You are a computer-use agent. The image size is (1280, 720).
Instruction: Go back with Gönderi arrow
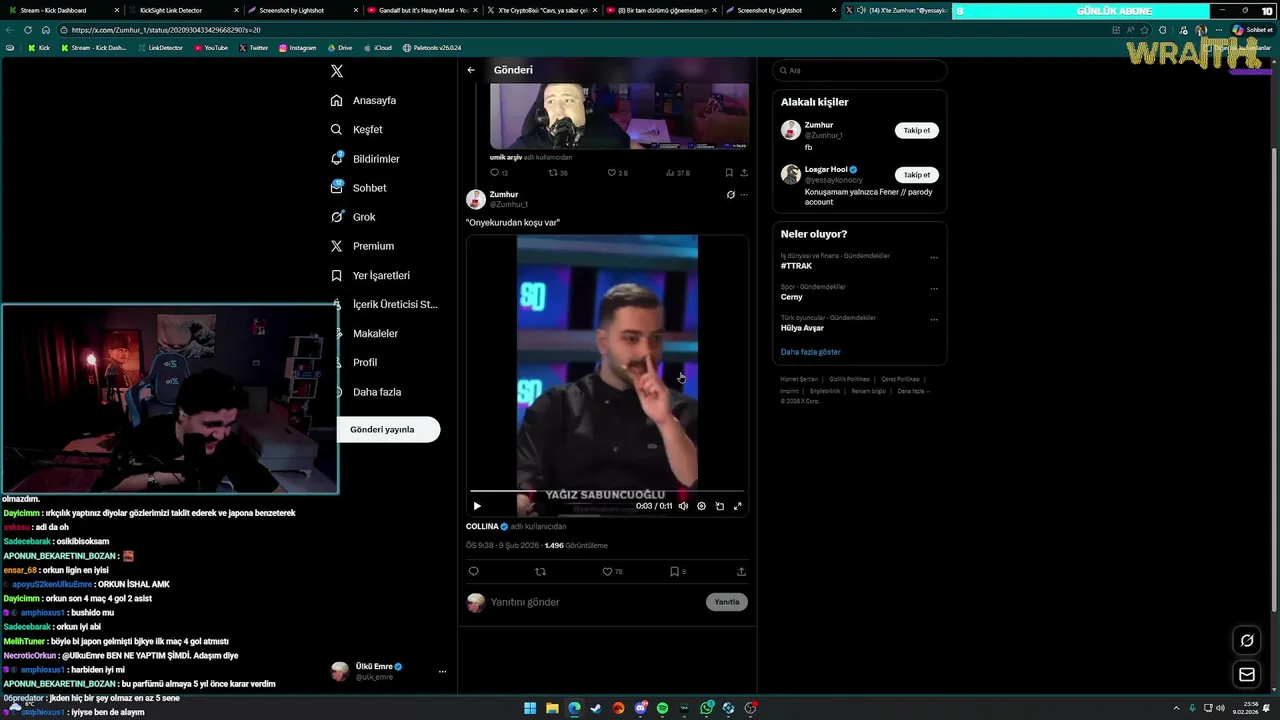point(471,70)
